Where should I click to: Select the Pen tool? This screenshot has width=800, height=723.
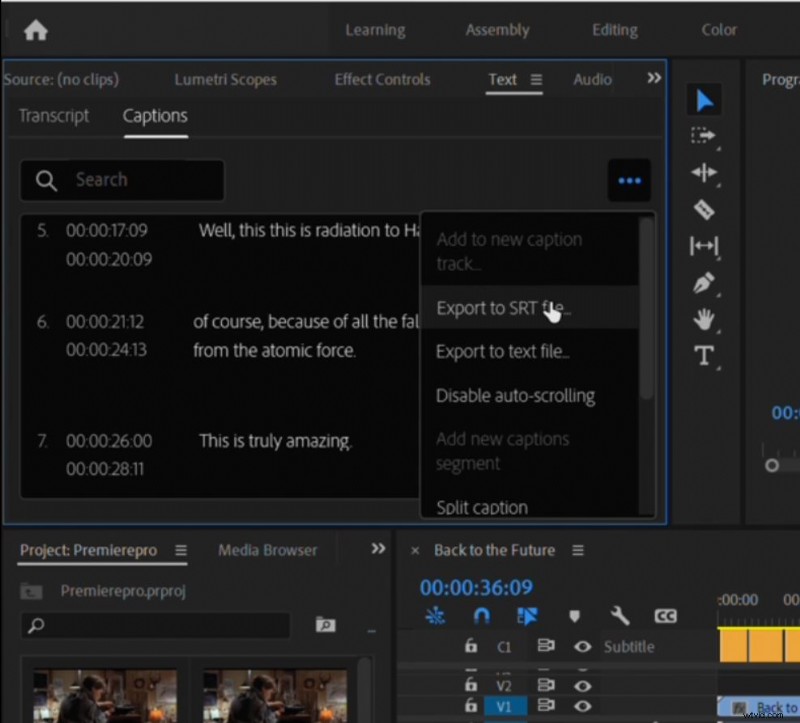[x=702, y=282]
